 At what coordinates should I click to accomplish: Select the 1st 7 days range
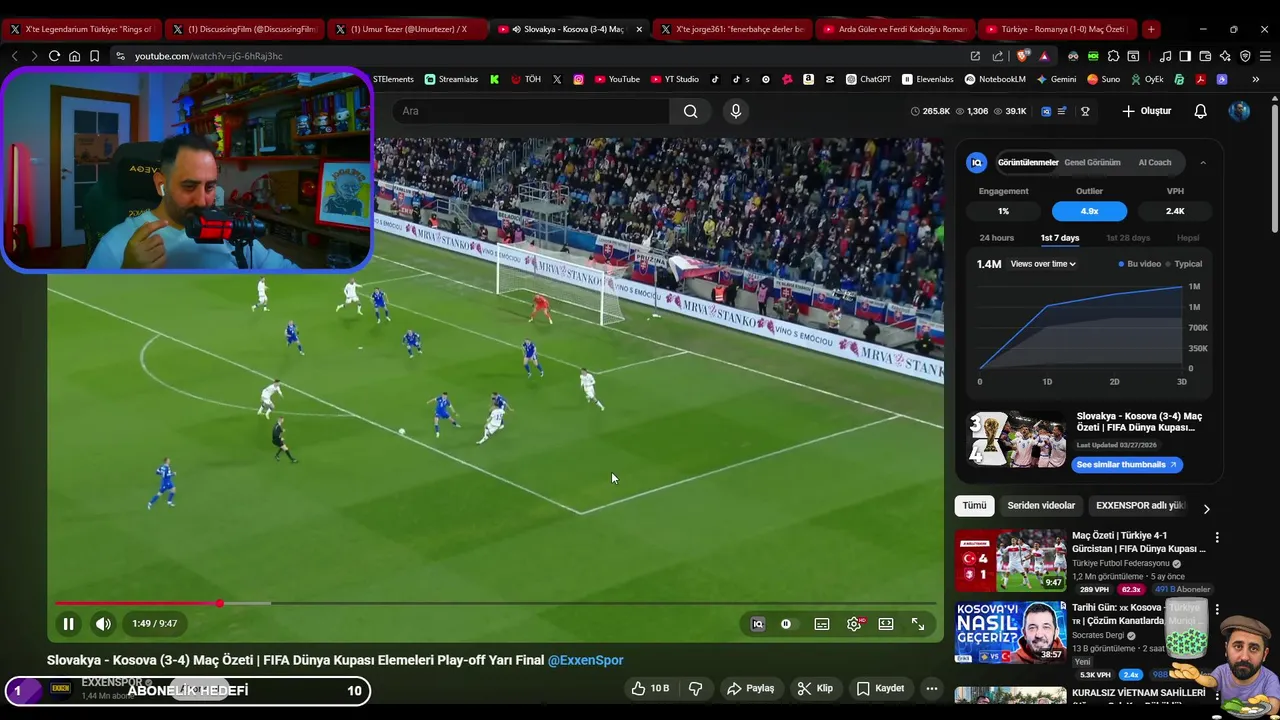(1060, 238)
